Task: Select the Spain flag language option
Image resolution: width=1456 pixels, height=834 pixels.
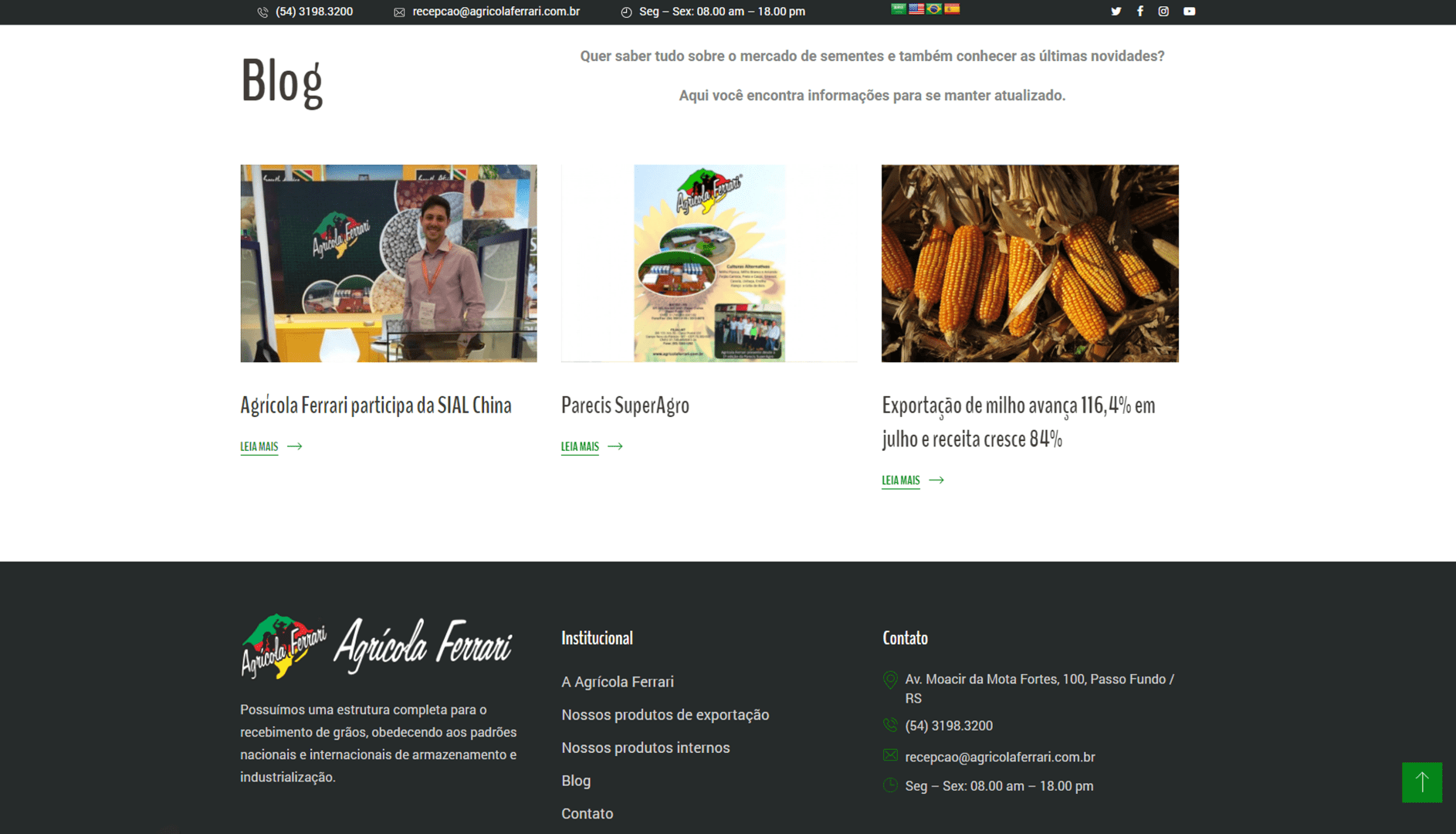Action: pyautogui.click(x=952, y=9)
